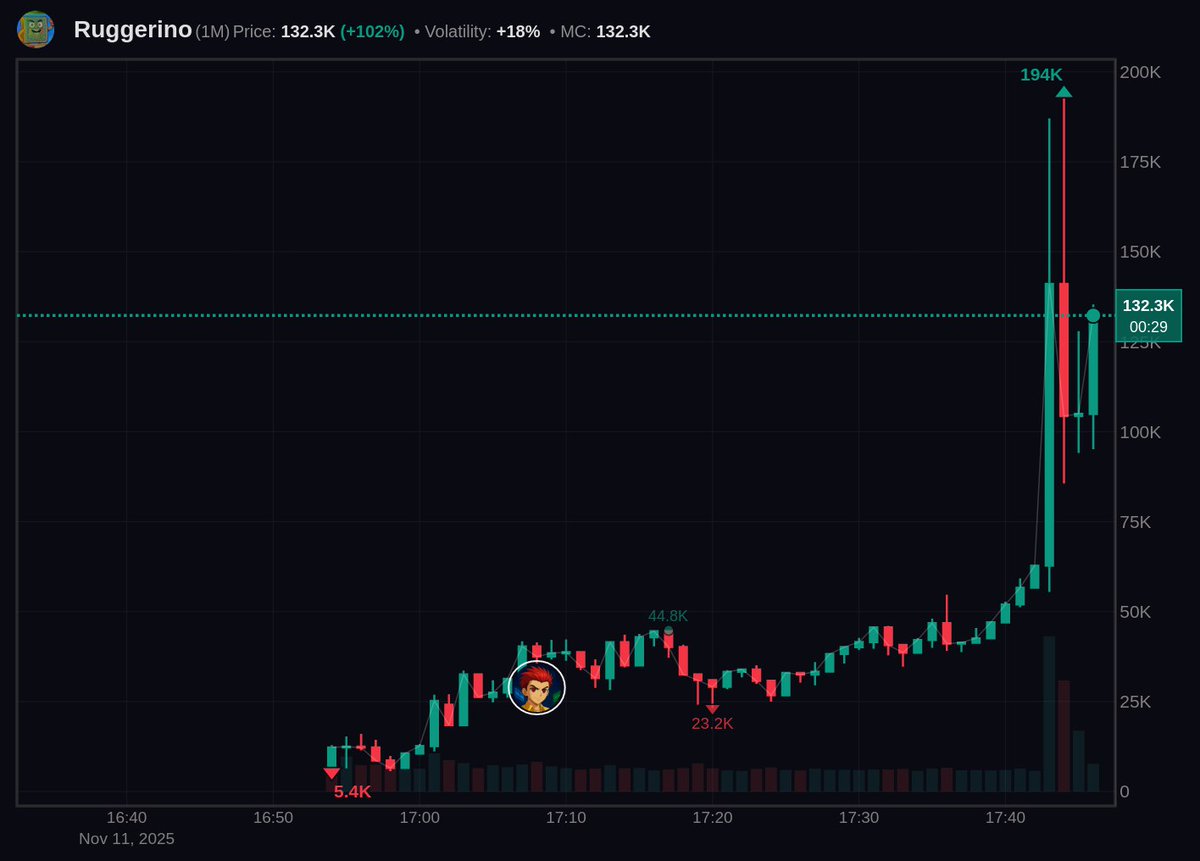The width and height of the screenshot is (1200, 861).
Task: Click the 44.8K local high marker dot
Action: tap(668, 631)
